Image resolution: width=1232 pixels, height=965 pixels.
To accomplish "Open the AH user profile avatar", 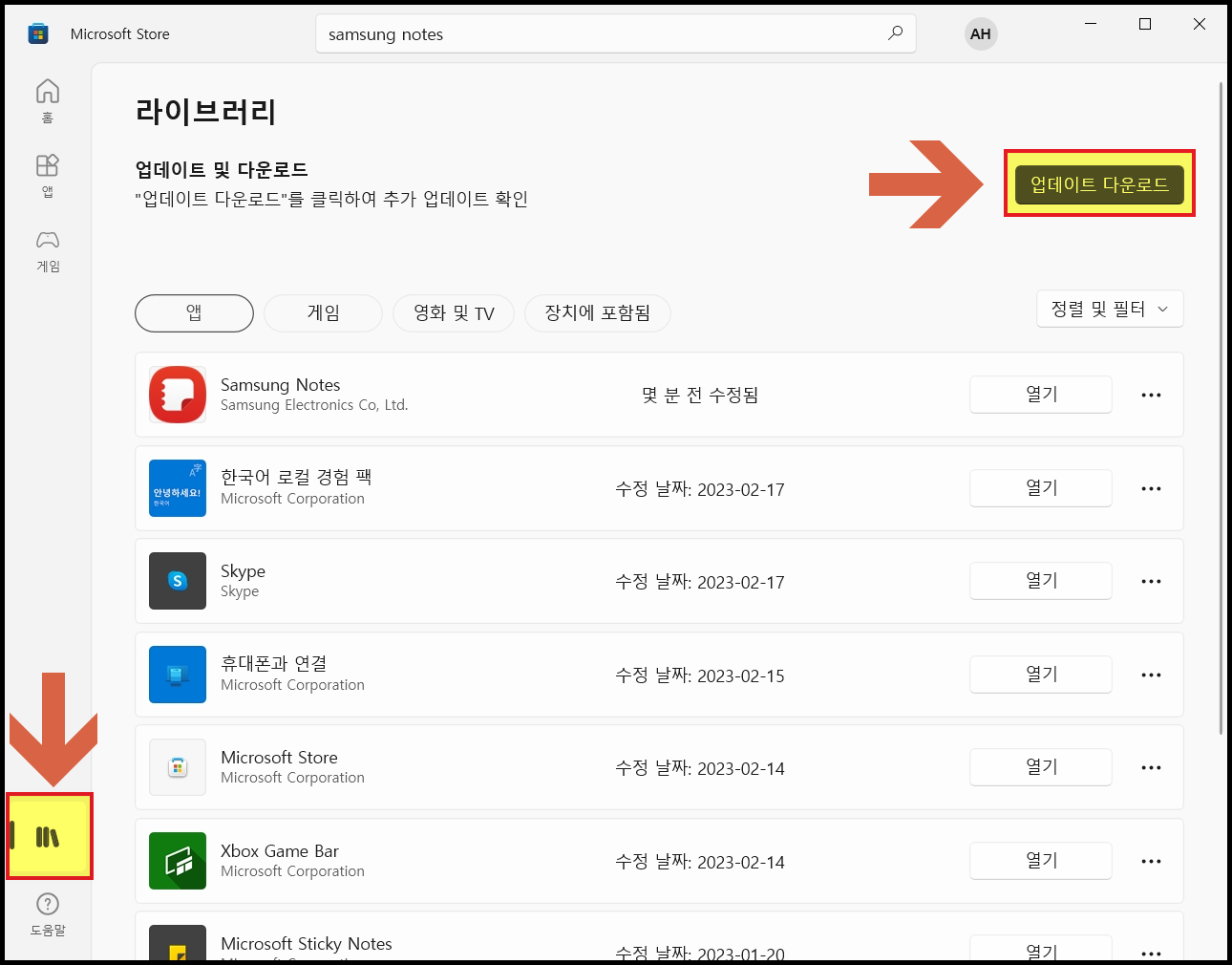I will 980,34.
